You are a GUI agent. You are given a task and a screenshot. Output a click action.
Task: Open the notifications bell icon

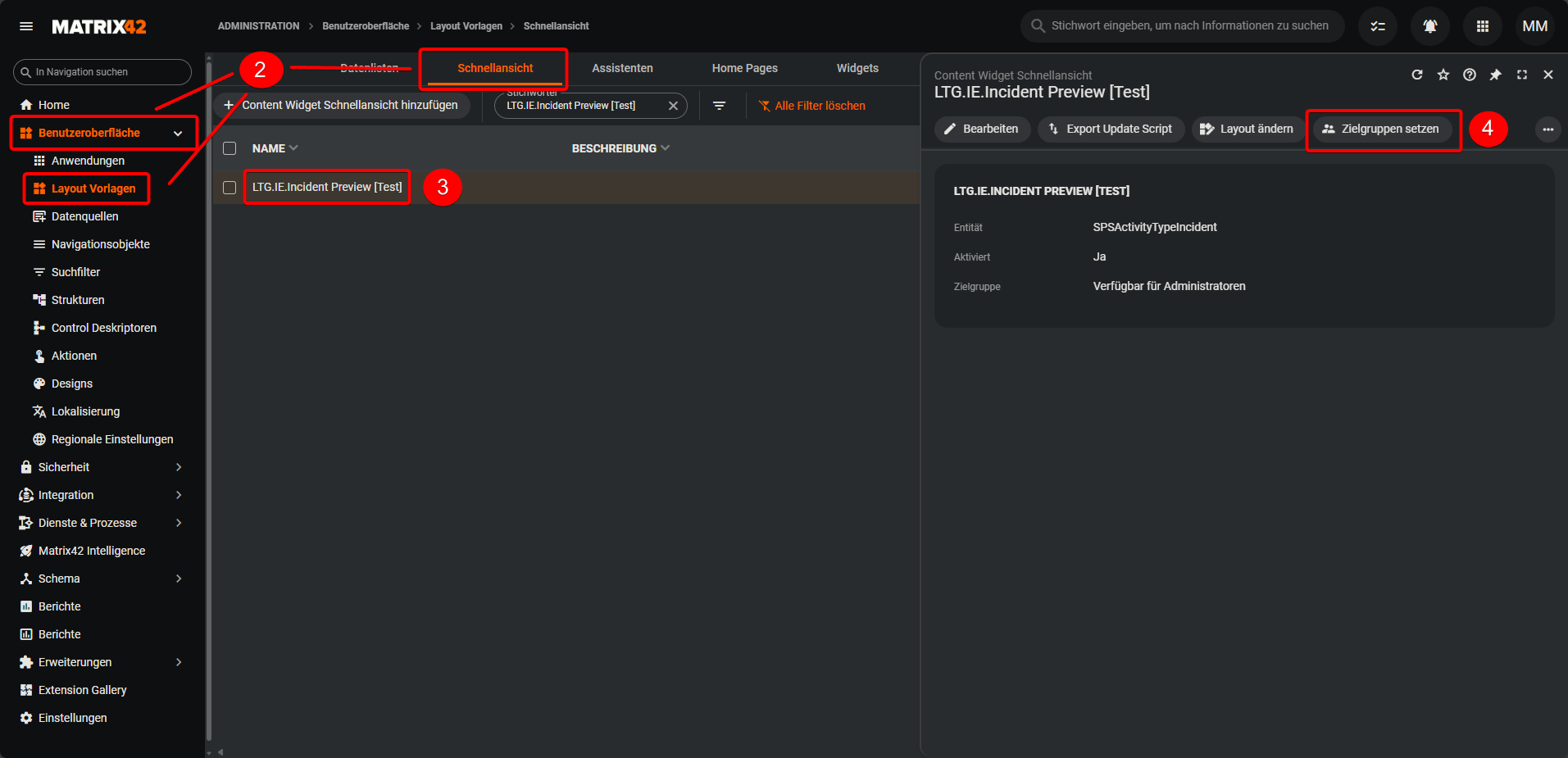click(1429, 26)
